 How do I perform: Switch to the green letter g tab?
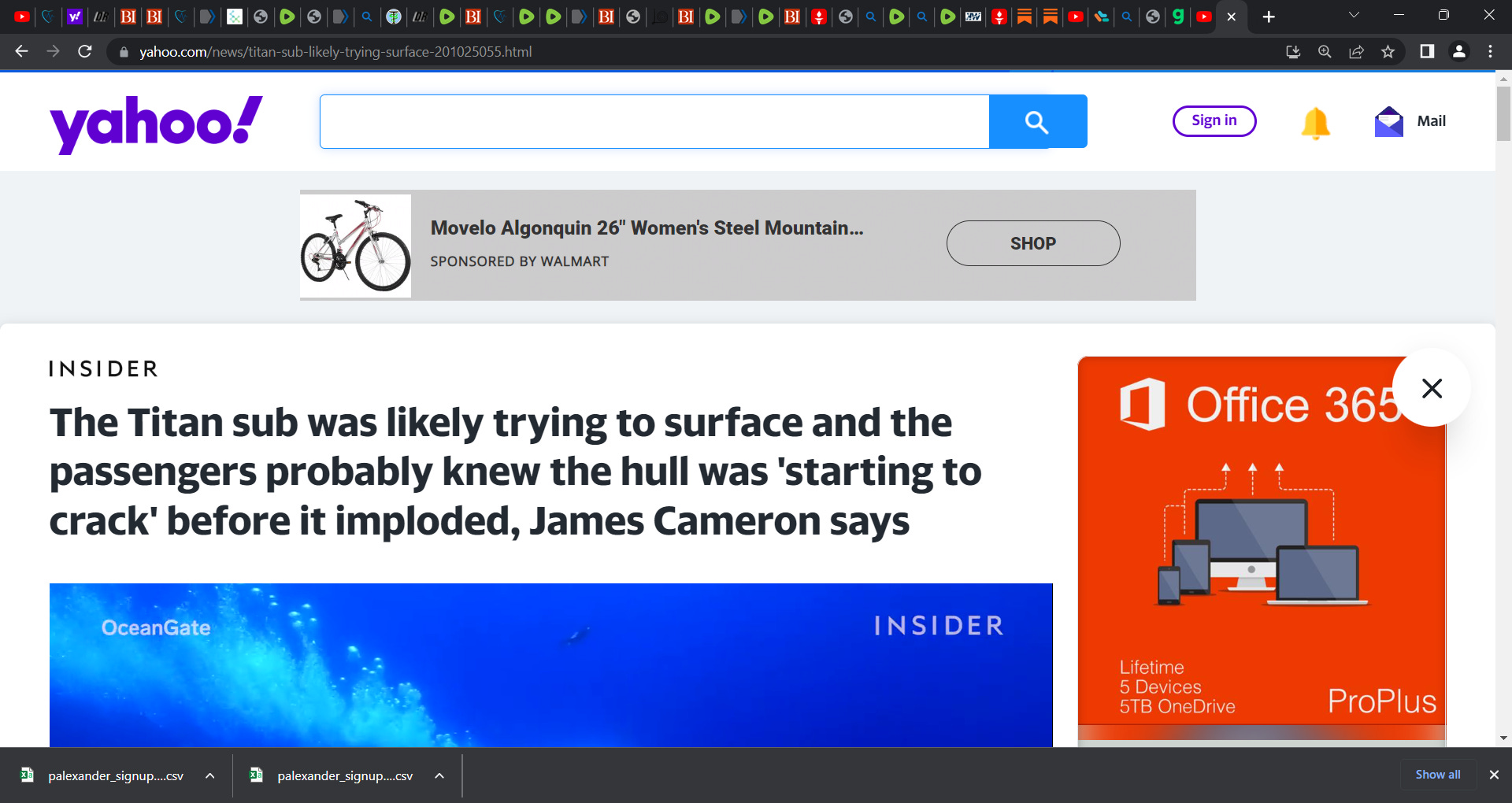click(1178, 17)
